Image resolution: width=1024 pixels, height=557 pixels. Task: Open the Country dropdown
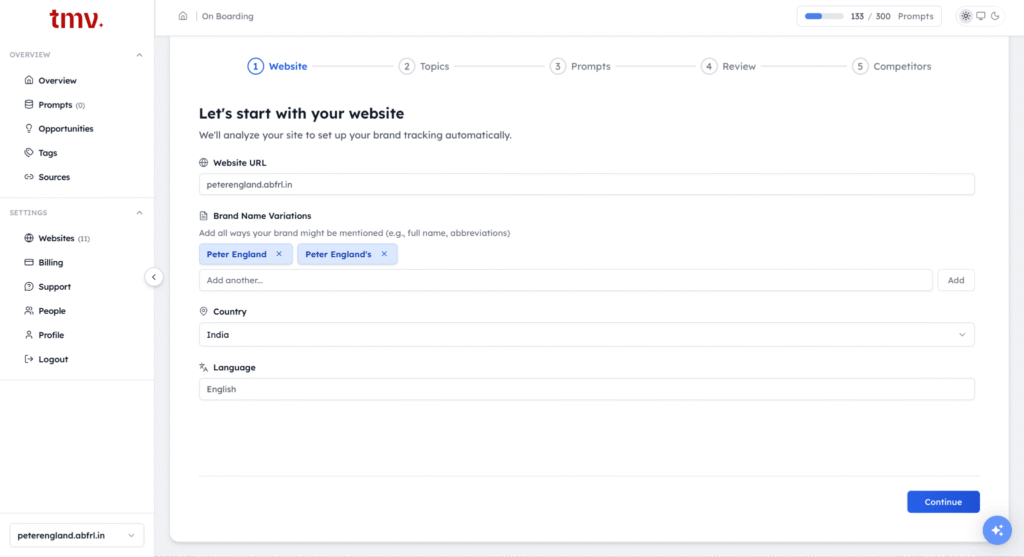[586, 335]
